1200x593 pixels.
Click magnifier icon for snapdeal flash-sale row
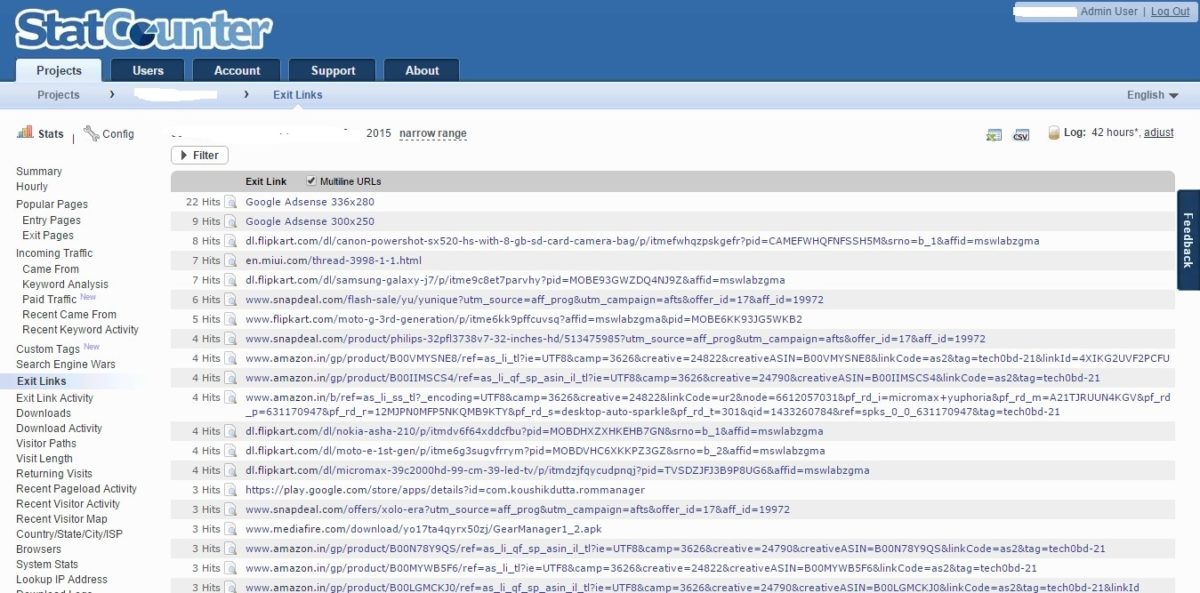[230, 300]
